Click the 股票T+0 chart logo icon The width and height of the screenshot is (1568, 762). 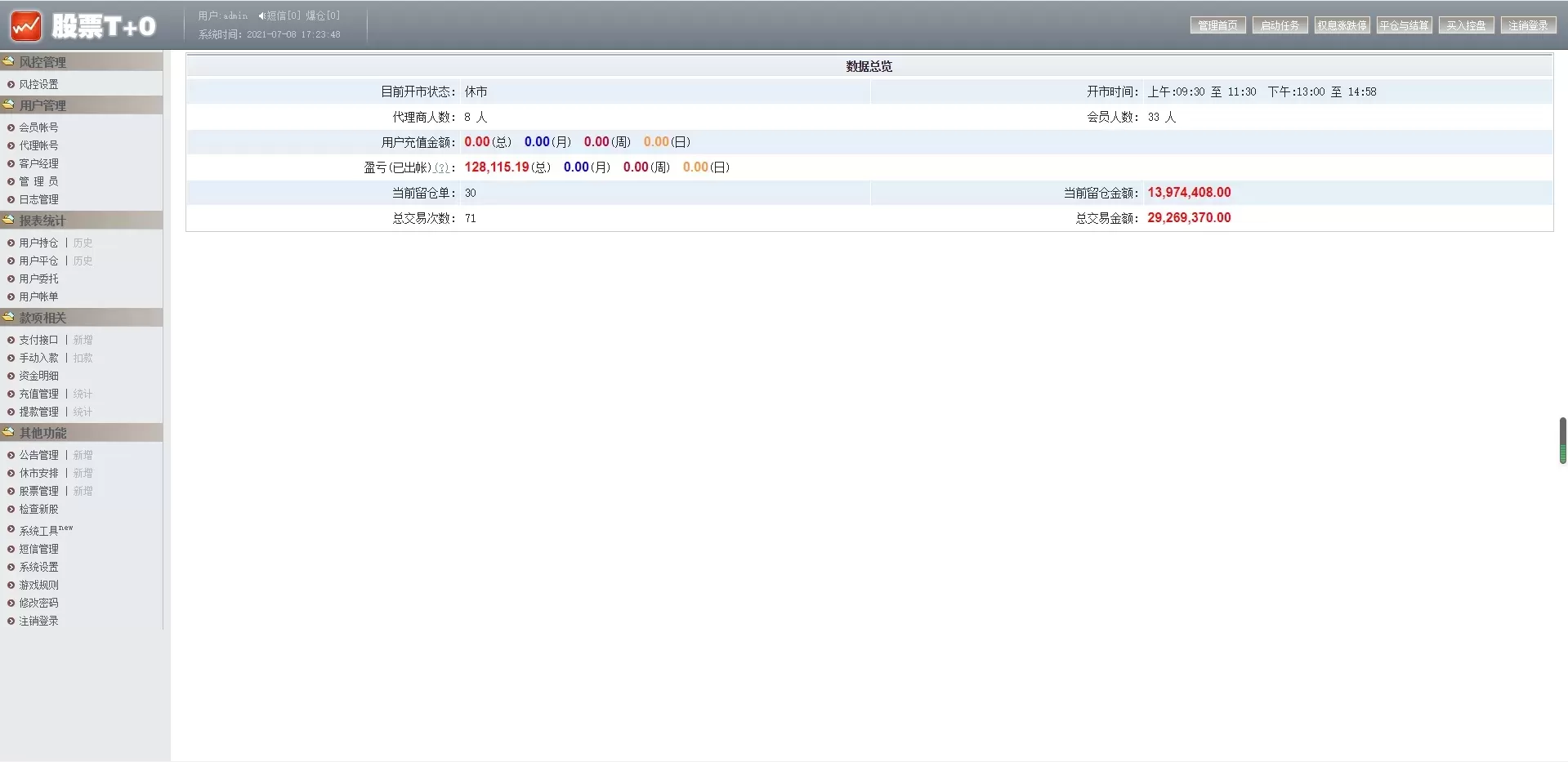(x=26, y=26)
